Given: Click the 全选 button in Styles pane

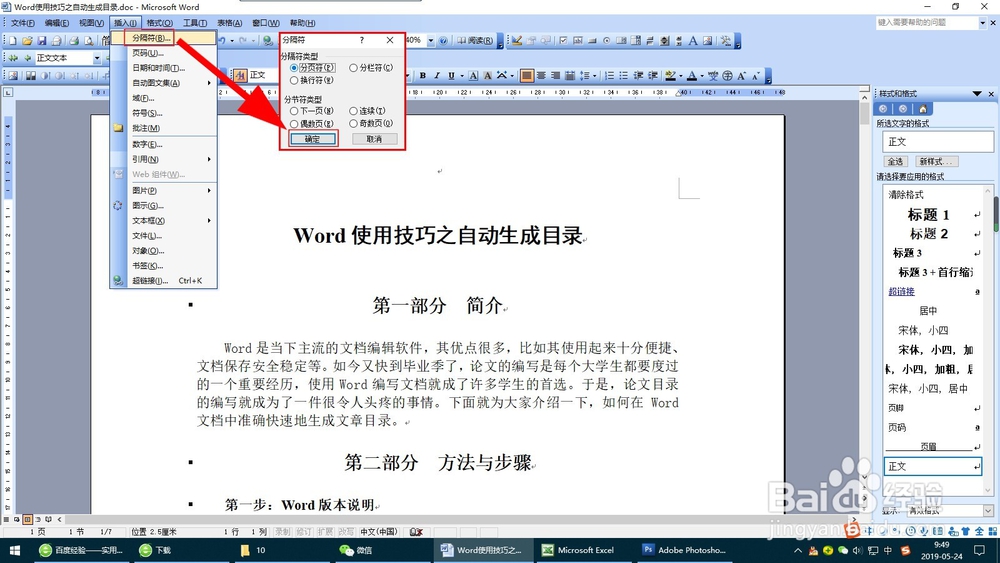Looking at the screenshot, I should click(895, 161).
